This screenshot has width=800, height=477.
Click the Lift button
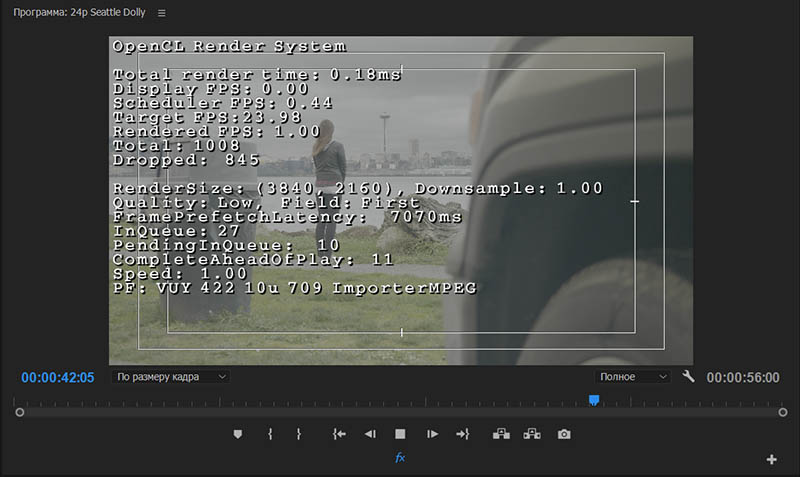pyautogui.click(x=501, y=434)
